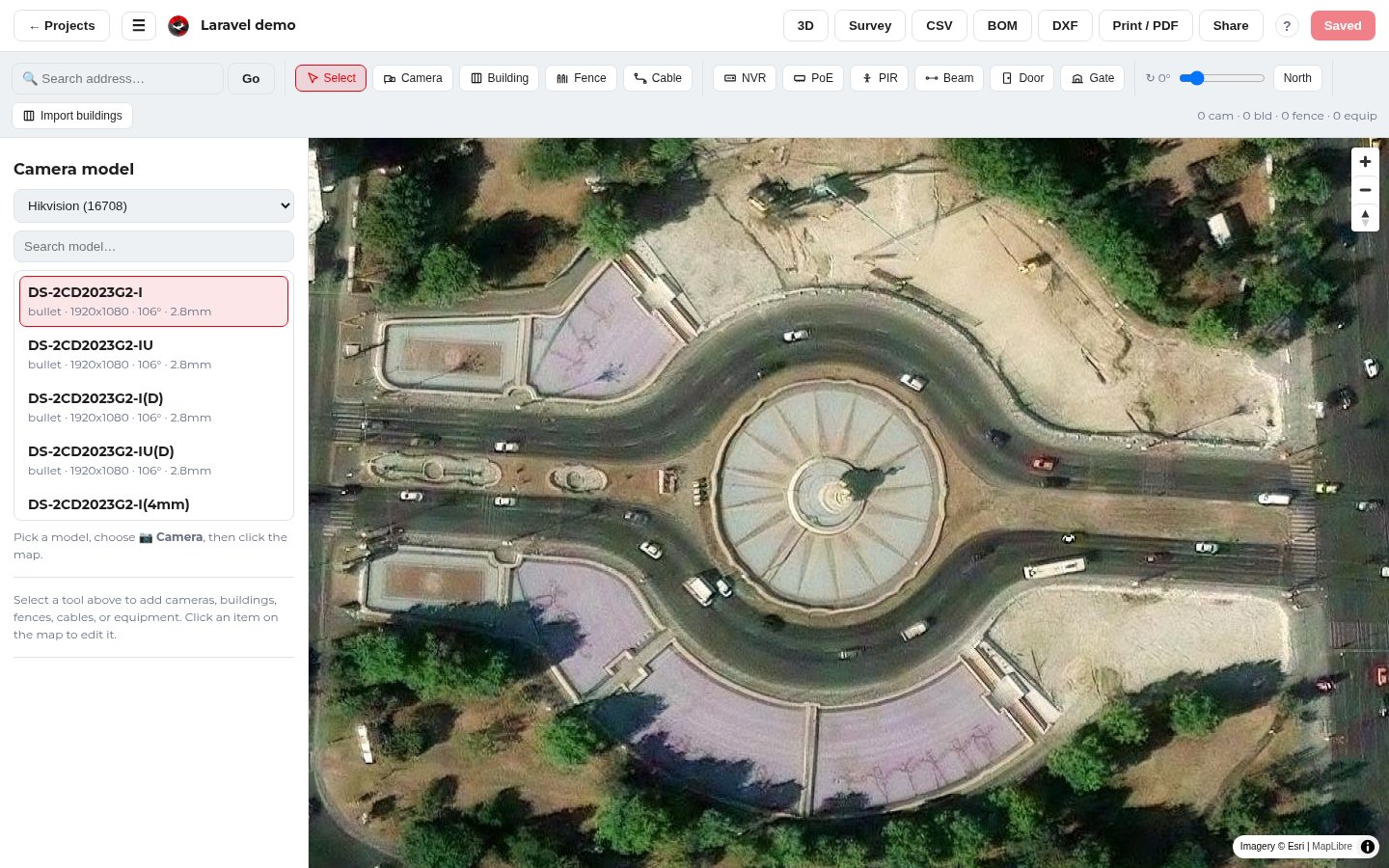This screenshot has height=868, width=1389.
Task: Export as DXF
Action: pyautogui.click(x=1065, y=26)
